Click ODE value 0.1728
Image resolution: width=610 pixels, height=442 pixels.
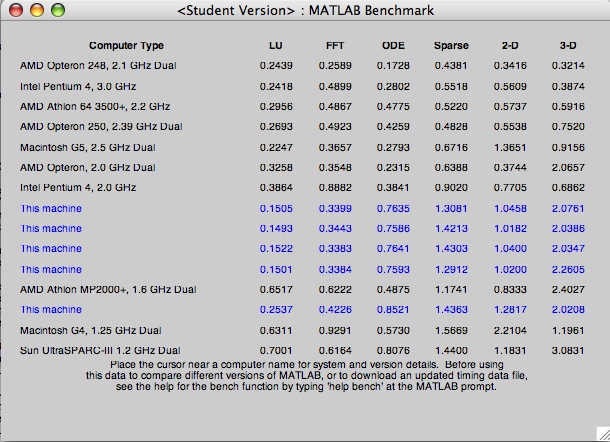[393, 65]
